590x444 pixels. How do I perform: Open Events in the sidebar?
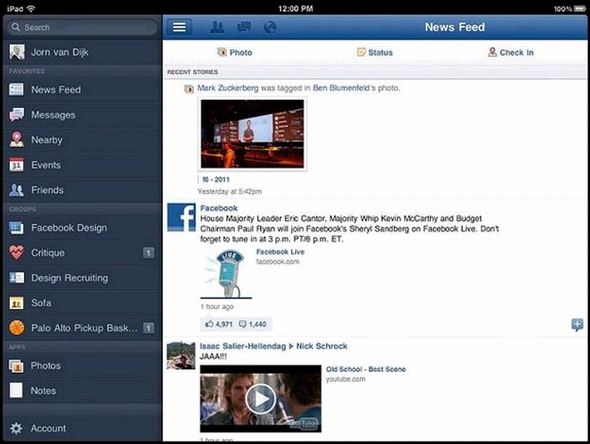pyautogui.click(x=82, y=165)
